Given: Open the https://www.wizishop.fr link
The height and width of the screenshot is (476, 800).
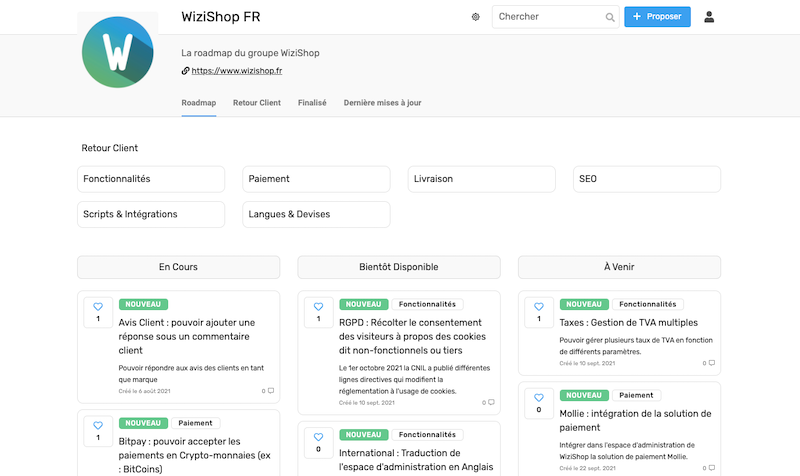Looking at the screenshot, I should pos(237,71).
